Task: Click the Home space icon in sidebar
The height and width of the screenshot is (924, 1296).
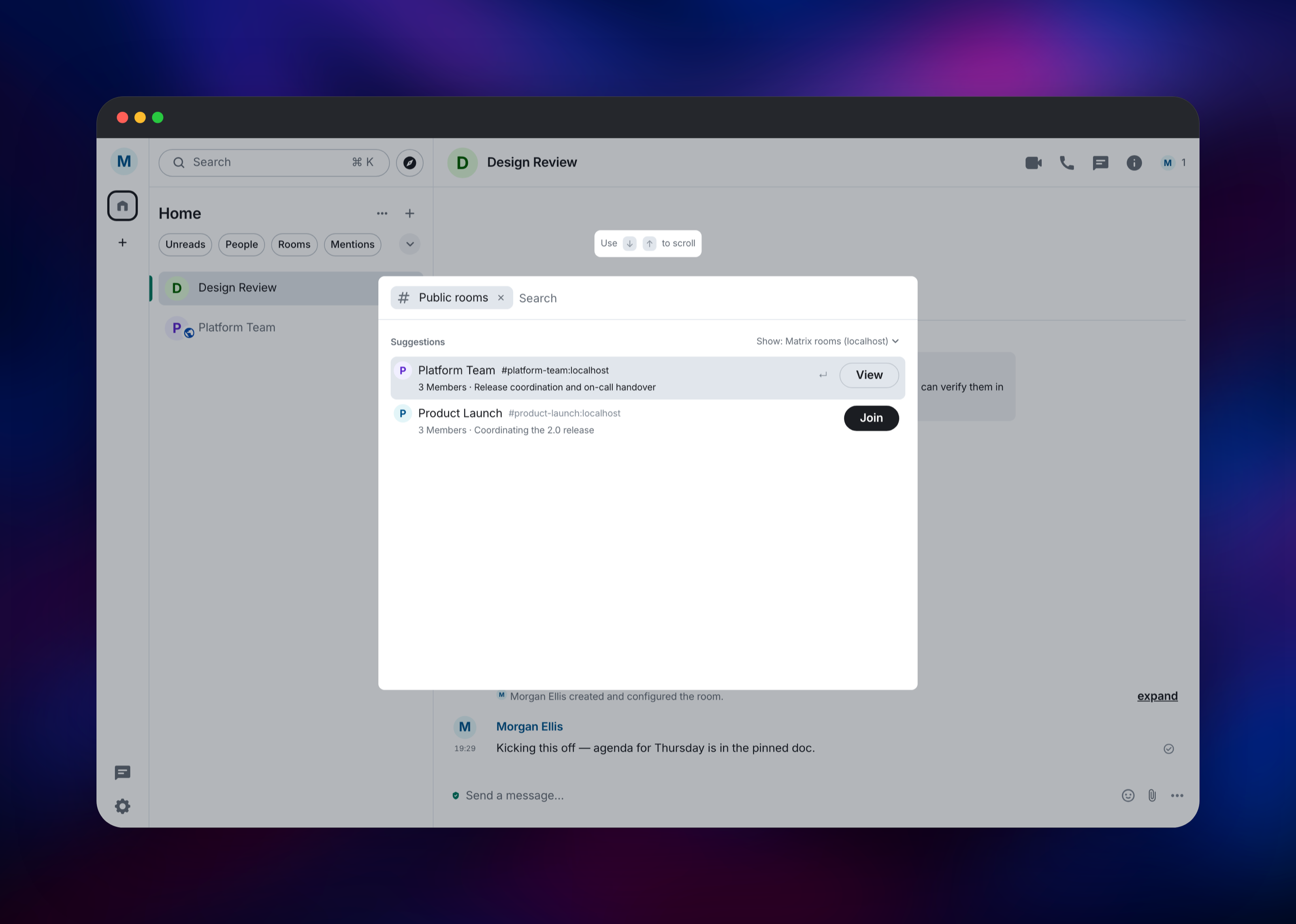Action: pos(122,205)
